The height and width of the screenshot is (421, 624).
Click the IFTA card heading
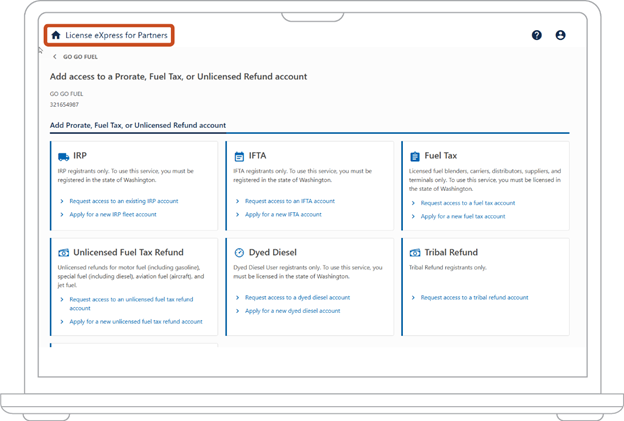pyautogui.click(x=257, y=156)
